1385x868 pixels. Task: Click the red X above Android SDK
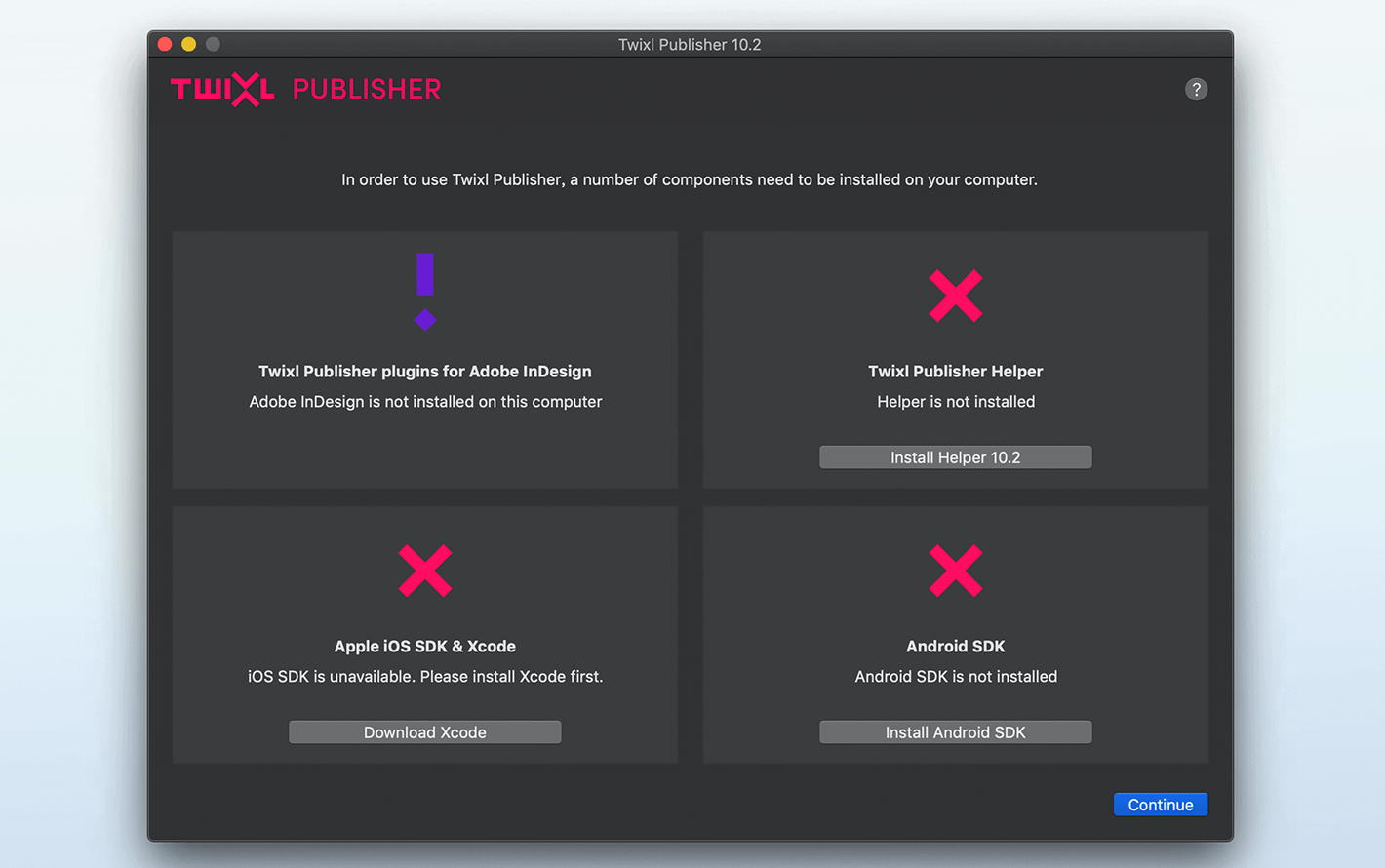coord(956,571)
